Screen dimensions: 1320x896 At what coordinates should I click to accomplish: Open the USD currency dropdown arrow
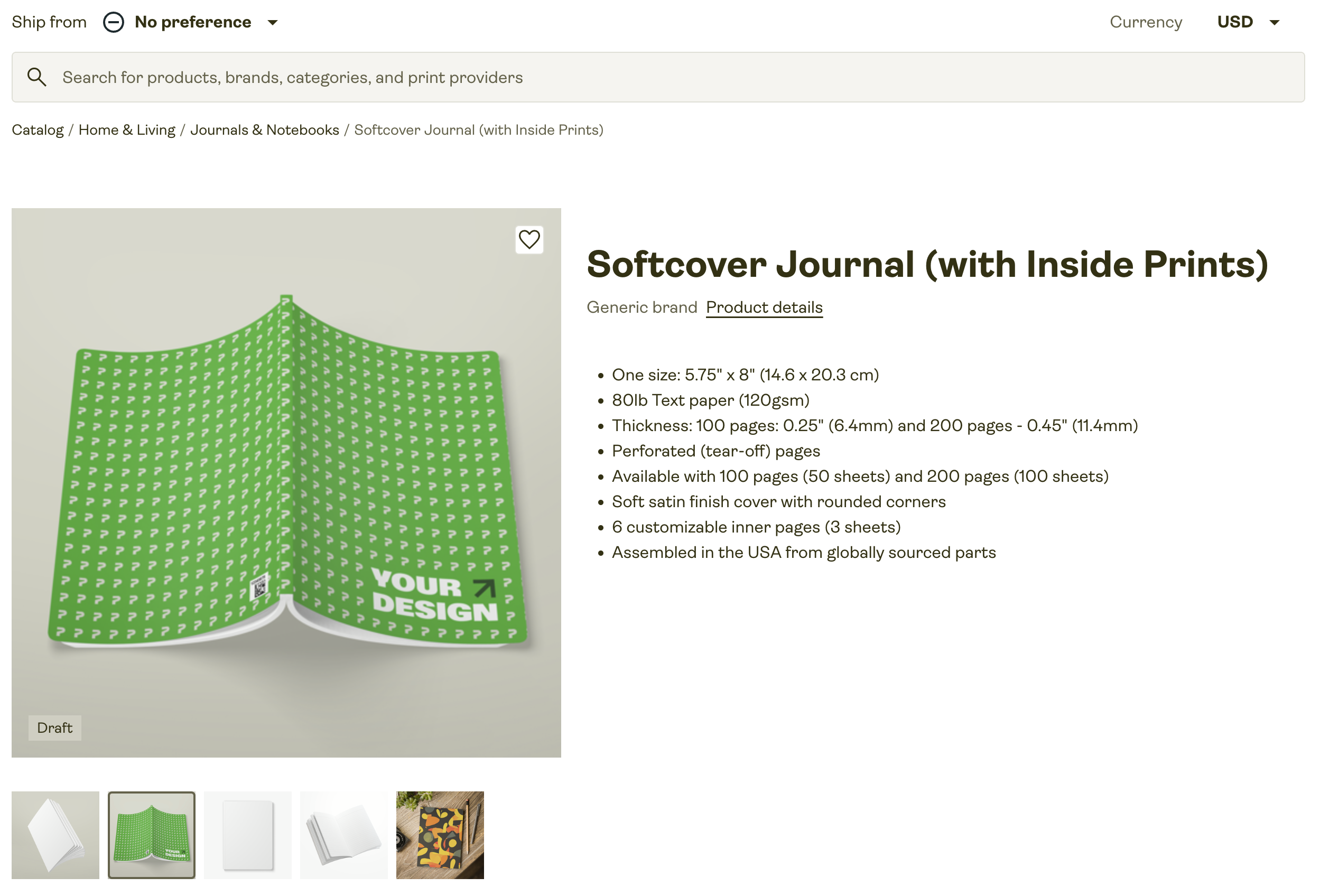[1275, 23]
